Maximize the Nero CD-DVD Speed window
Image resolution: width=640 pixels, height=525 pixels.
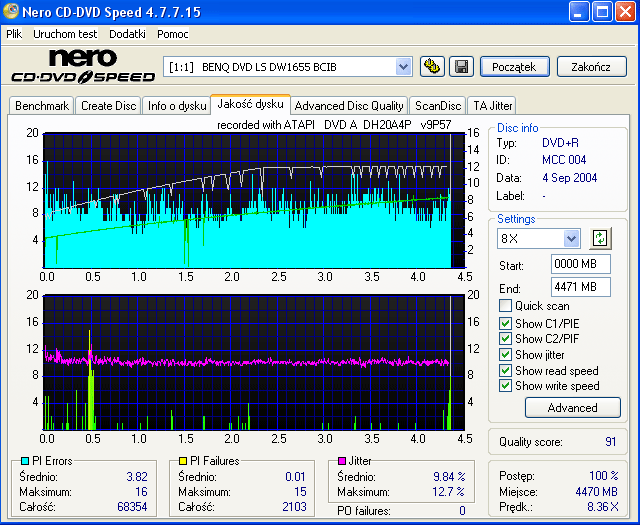pos(602,11)
